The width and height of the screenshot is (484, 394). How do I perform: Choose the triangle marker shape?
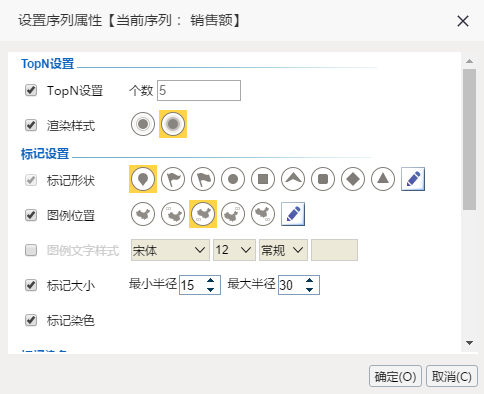pos(383,179)
